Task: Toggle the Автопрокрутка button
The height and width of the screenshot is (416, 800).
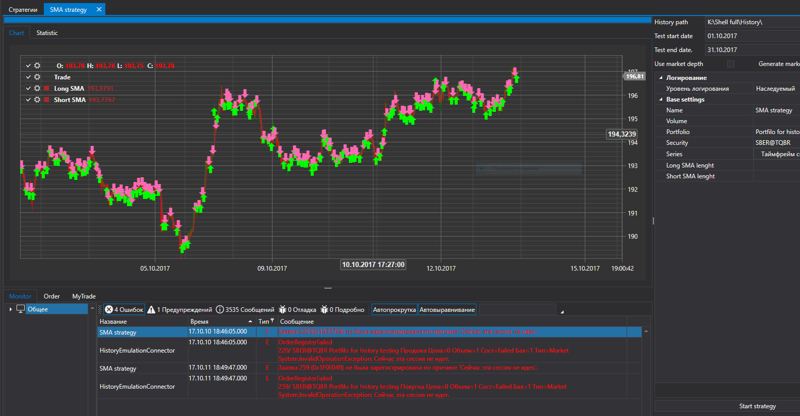Action: coord(394,310)
